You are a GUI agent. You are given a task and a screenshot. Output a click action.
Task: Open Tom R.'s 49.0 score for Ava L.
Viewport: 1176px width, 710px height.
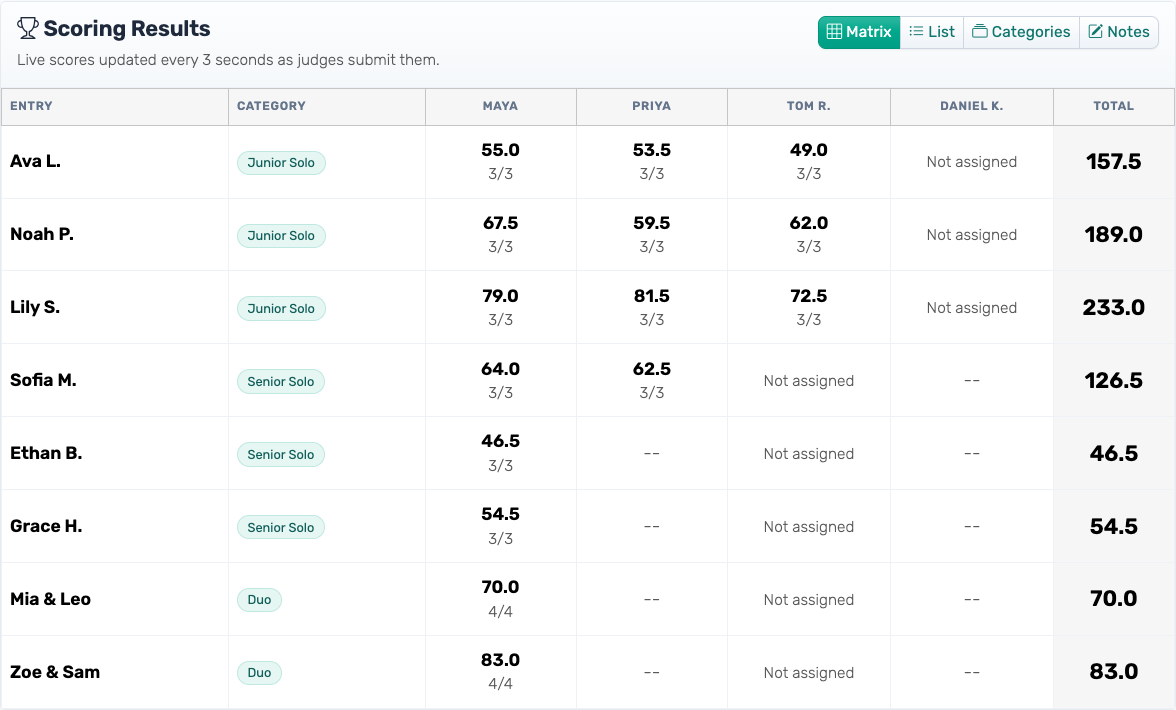click(808, 150)
